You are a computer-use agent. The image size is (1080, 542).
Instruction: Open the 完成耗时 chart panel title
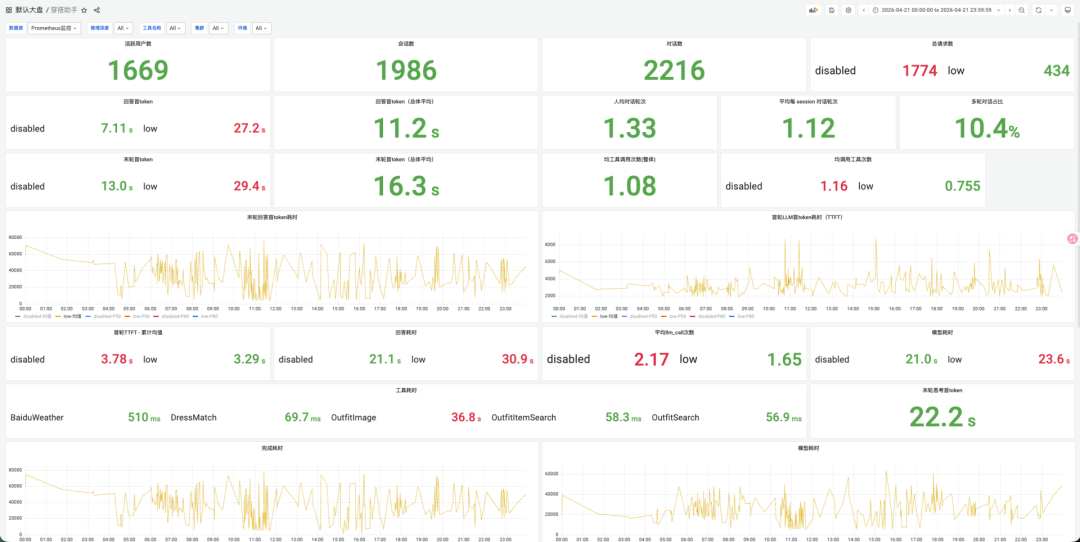tap(272, 448)
